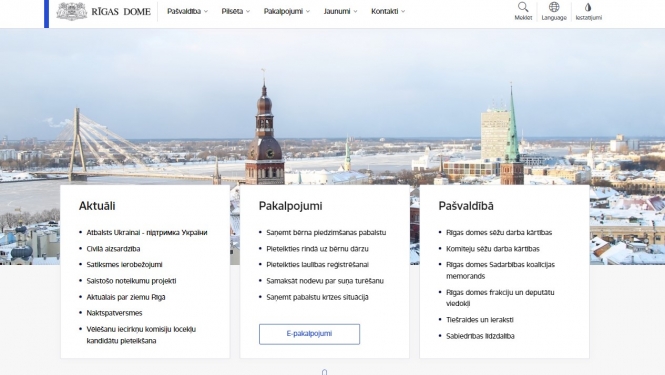Open the Pilsēta top menu item
Screen dimensions: 665x375
click(232, 11)
